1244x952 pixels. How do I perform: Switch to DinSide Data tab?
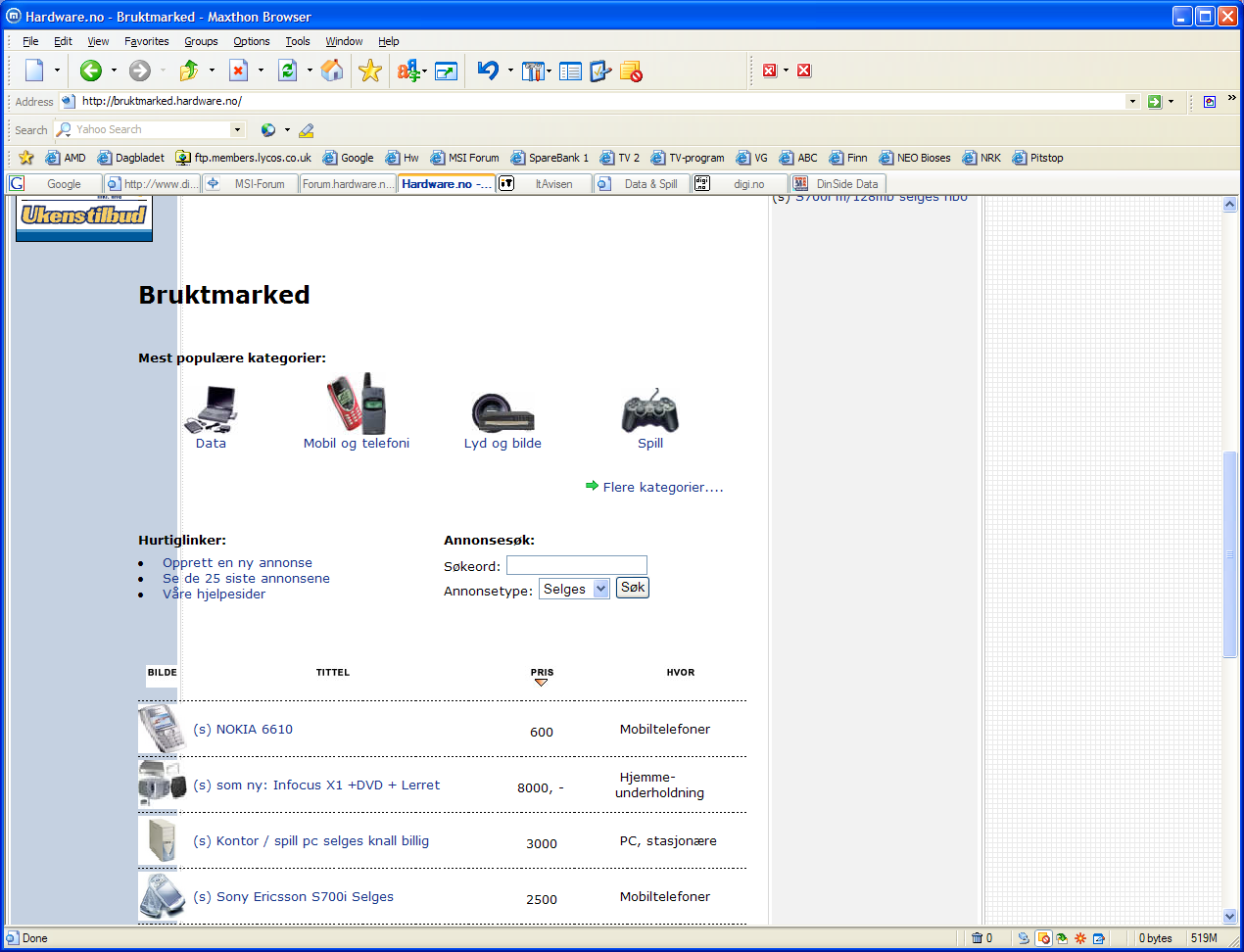(x=837, y=183)
